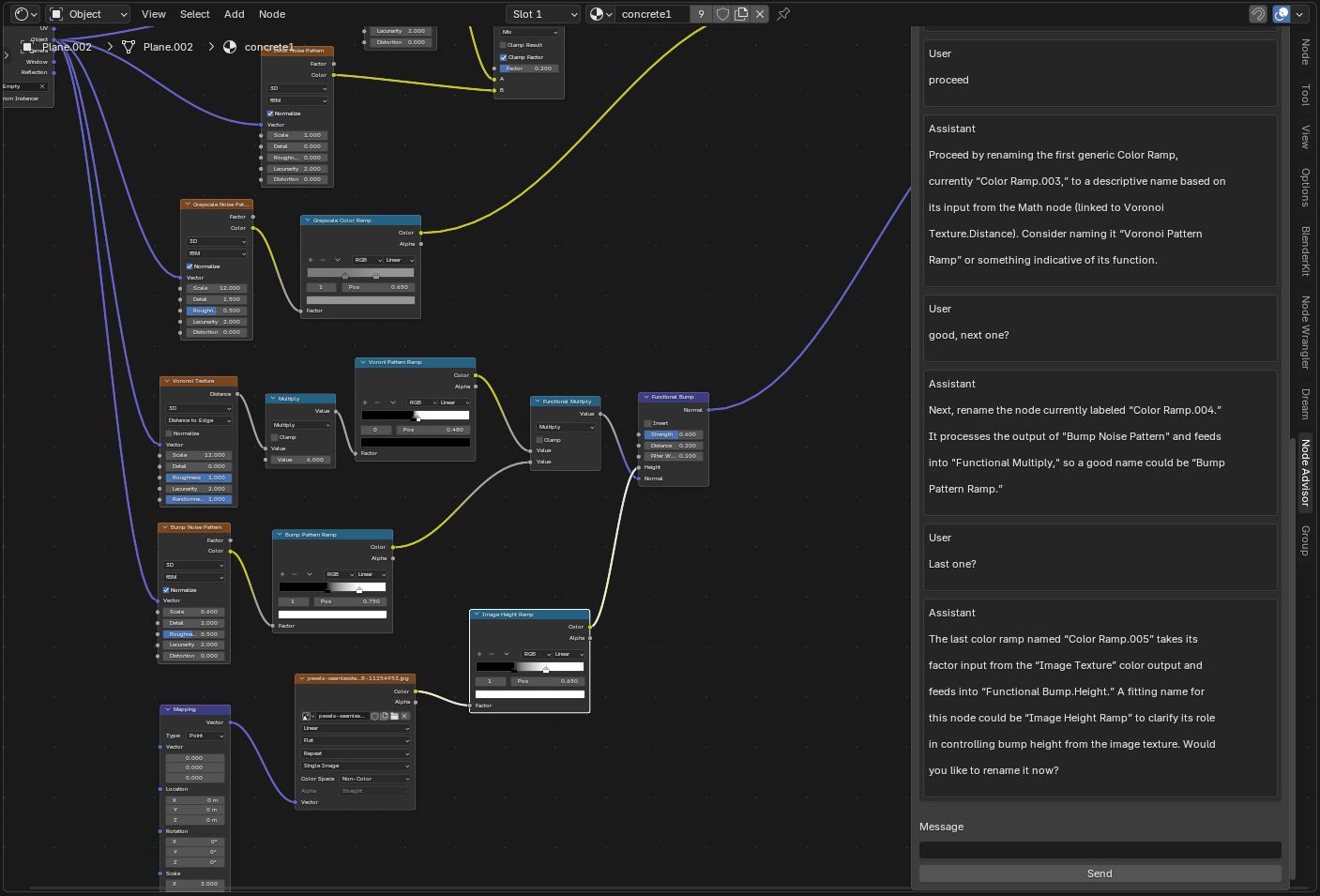Click the fake user shield icon for concrete1
This screenshot has height=896, width=1320.
(722, 14)
